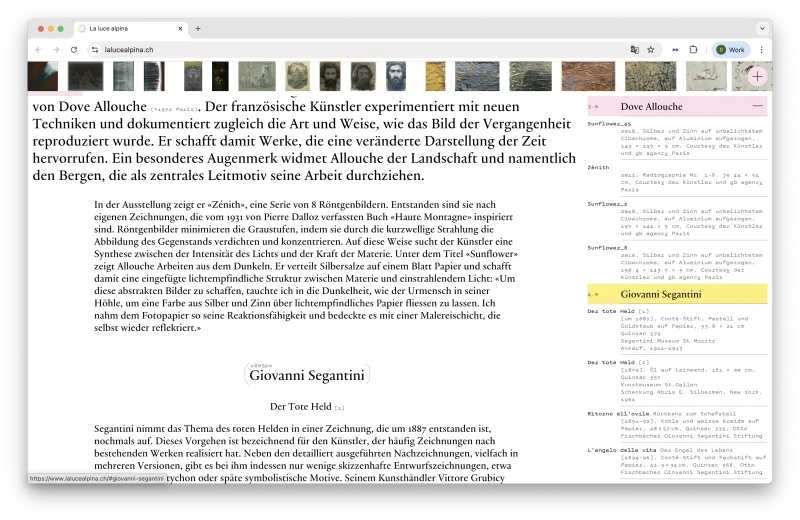The height and width of the screenshot is (520, 800).
Task: Click the site info icon in address bar
Action: coord(95,50)
